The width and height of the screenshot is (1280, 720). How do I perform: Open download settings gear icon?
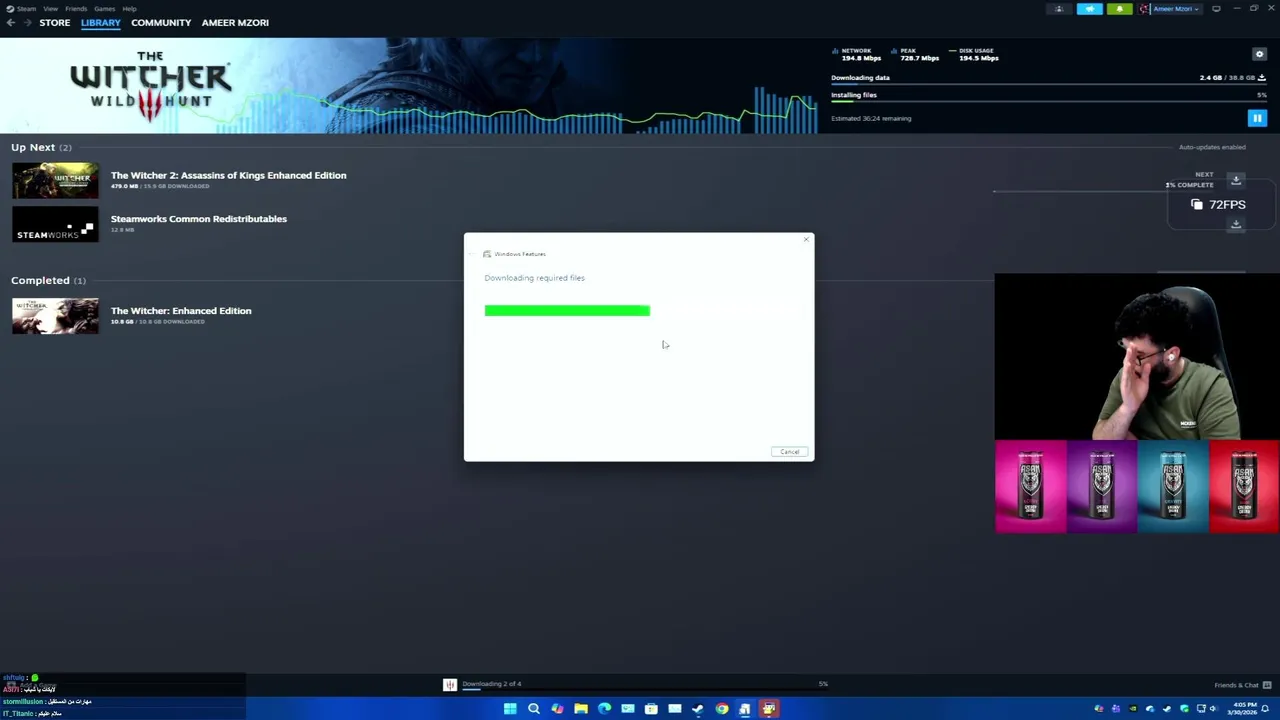tap(1259, 54)
